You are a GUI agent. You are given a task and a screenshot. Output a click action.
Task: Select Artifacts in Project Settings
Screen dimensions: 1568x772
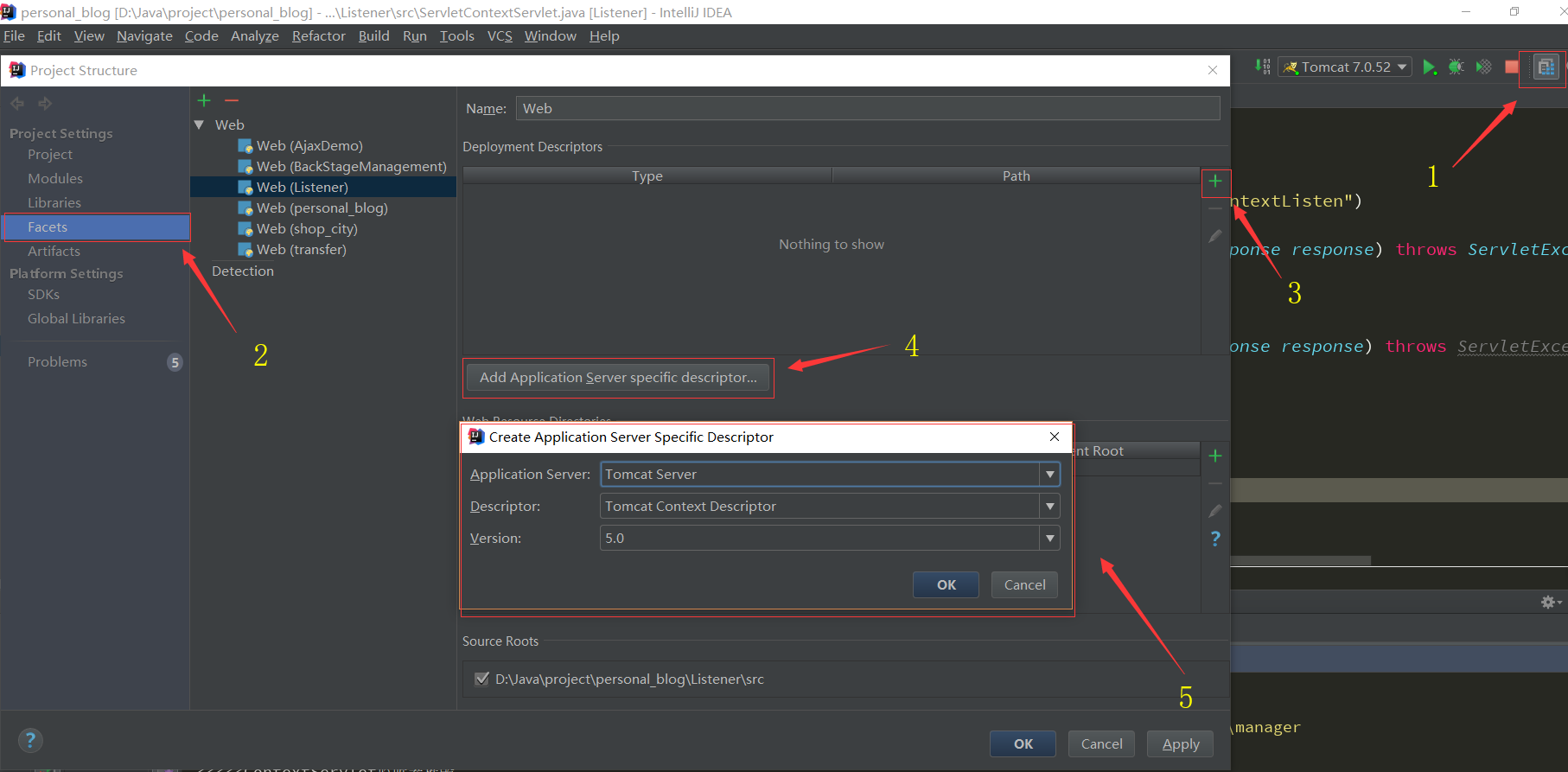point(54,252)
